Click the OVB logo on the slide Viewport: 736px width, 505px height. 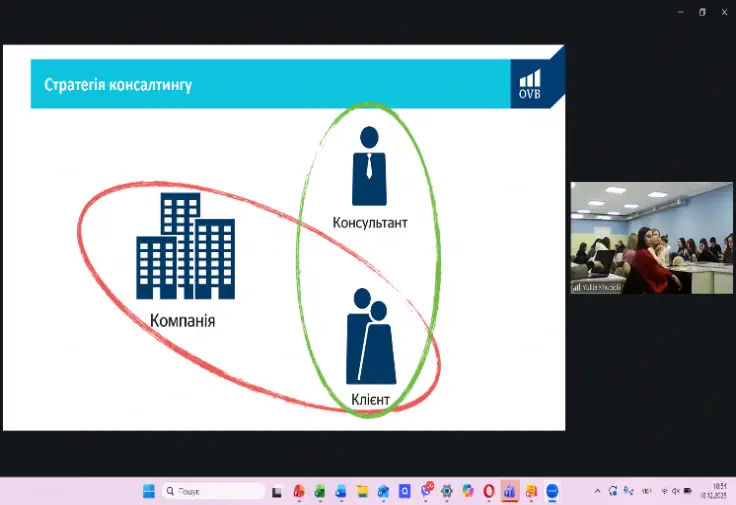click(529, 84)
